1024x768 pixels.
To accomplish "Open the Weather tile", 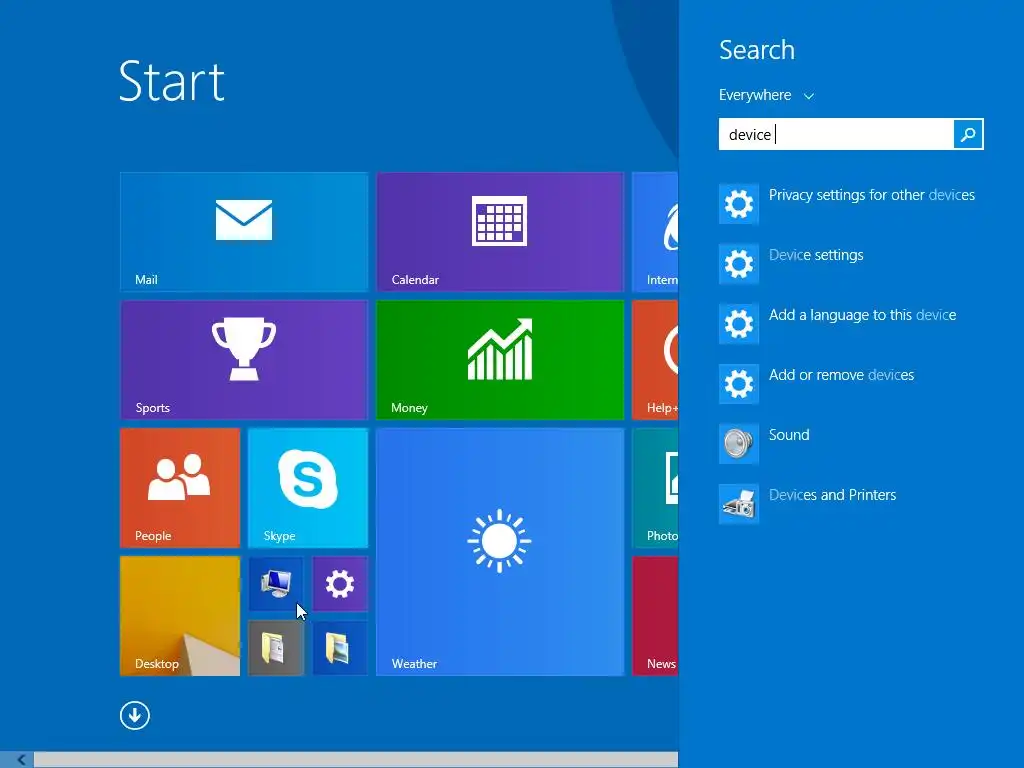I will click(500, 552).
